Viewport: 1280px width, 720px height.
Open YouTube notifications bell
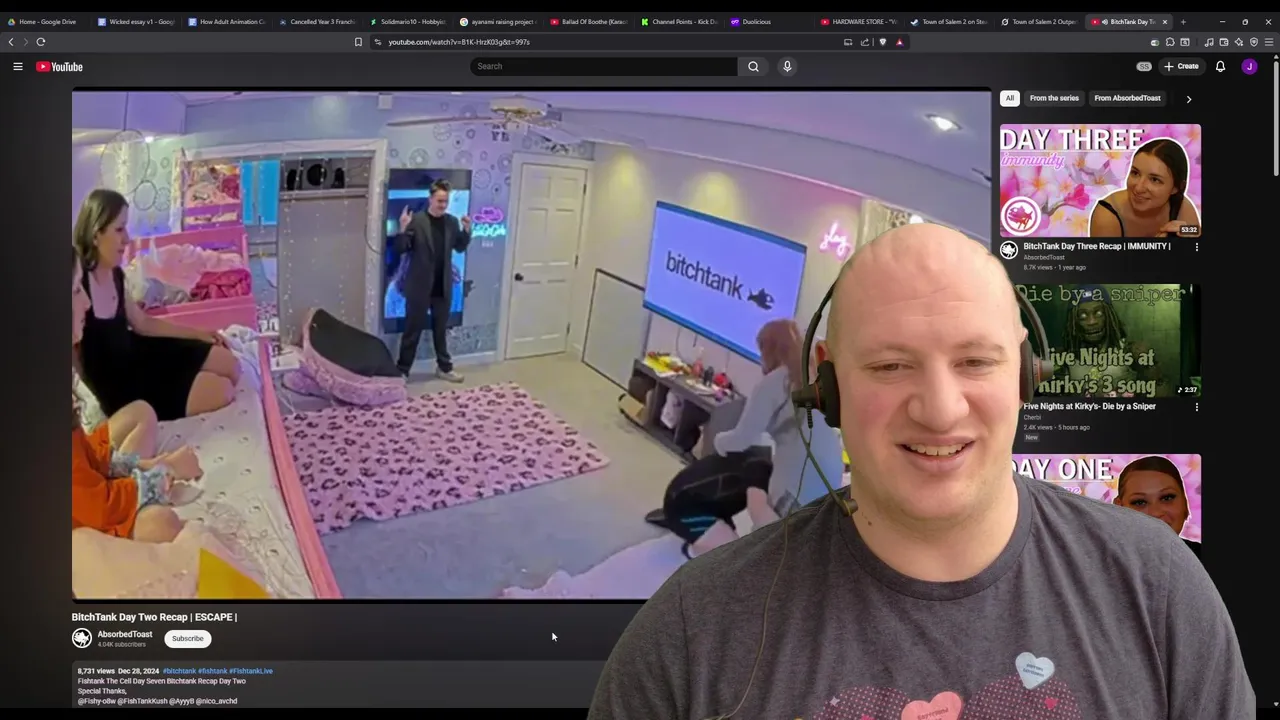tap(1220, 66)
